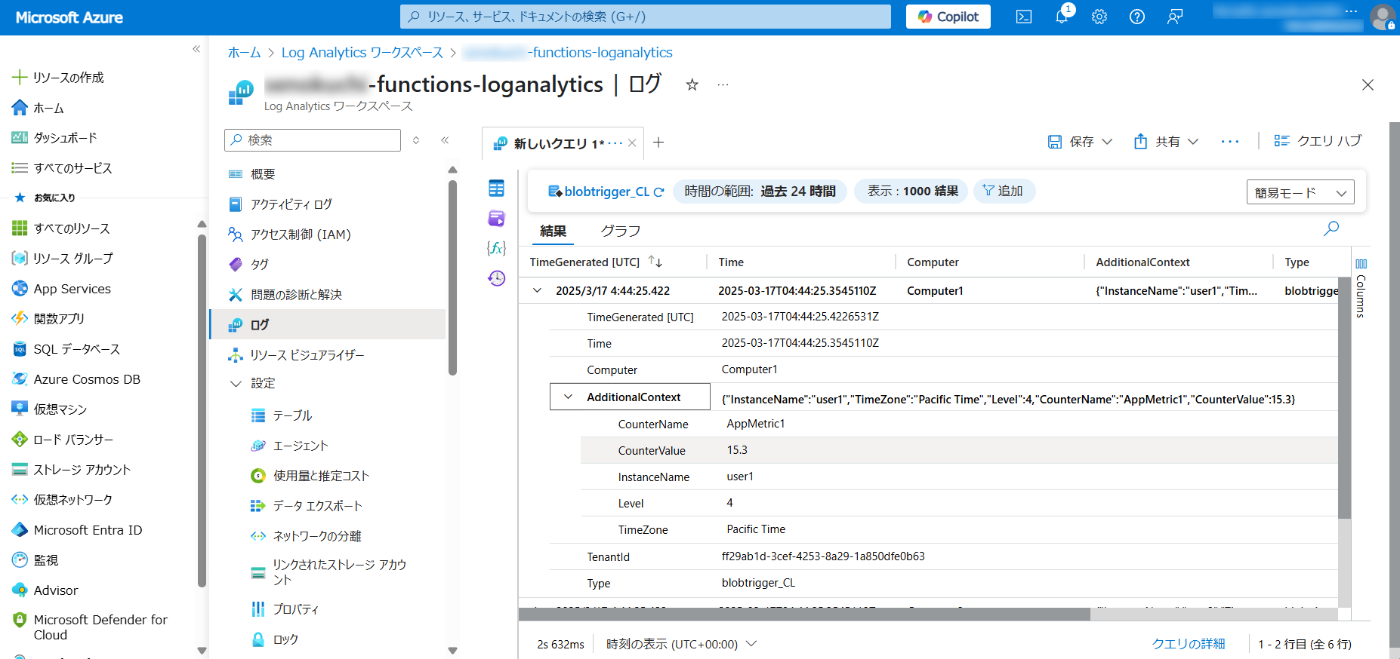
Task: Close the 新しいクエリ 1 tab
Action: 632,143
